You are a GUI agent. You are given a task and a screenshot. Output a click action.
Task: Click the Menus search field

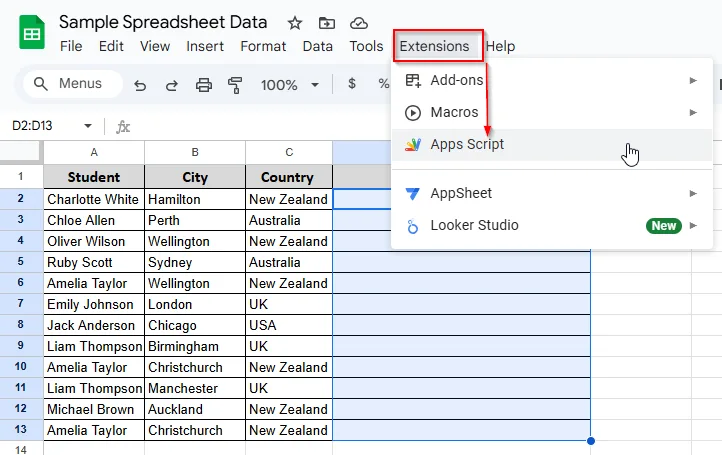tap(73, 84)
